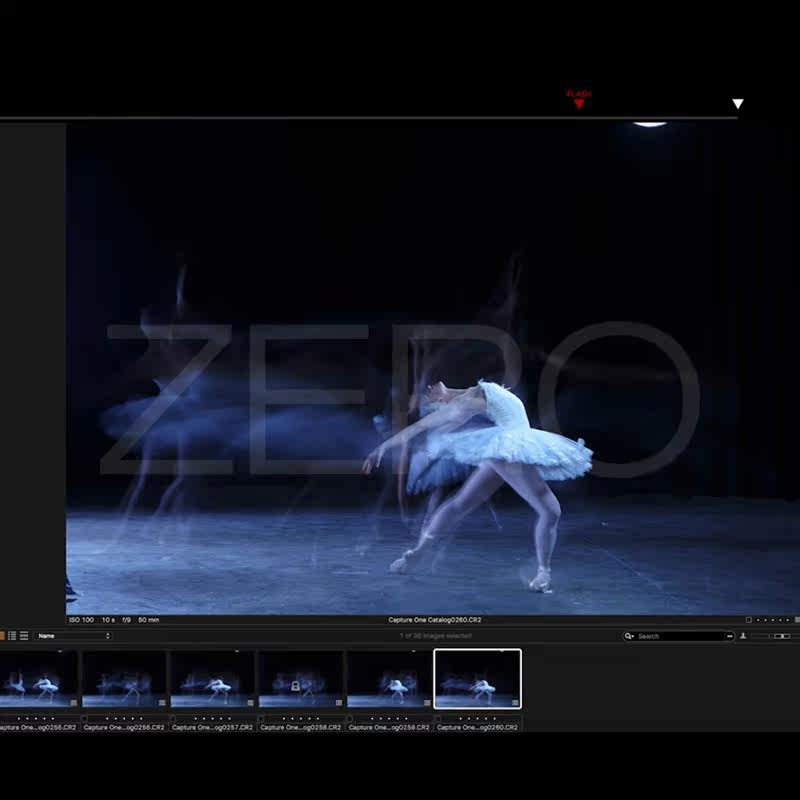Select the Capture One 0259.CR2 thumbnail

389,680
